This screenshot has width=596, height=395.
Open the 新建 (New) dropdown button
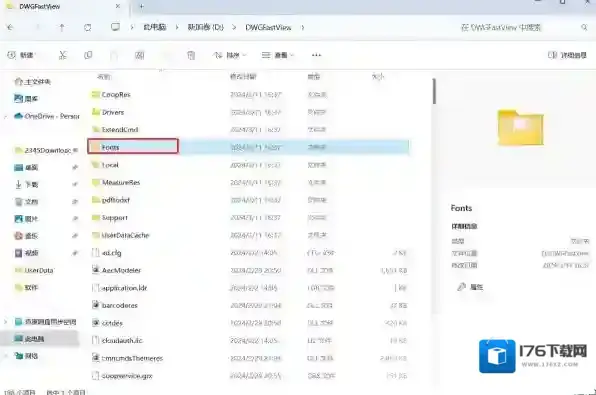tap(21, 55)
